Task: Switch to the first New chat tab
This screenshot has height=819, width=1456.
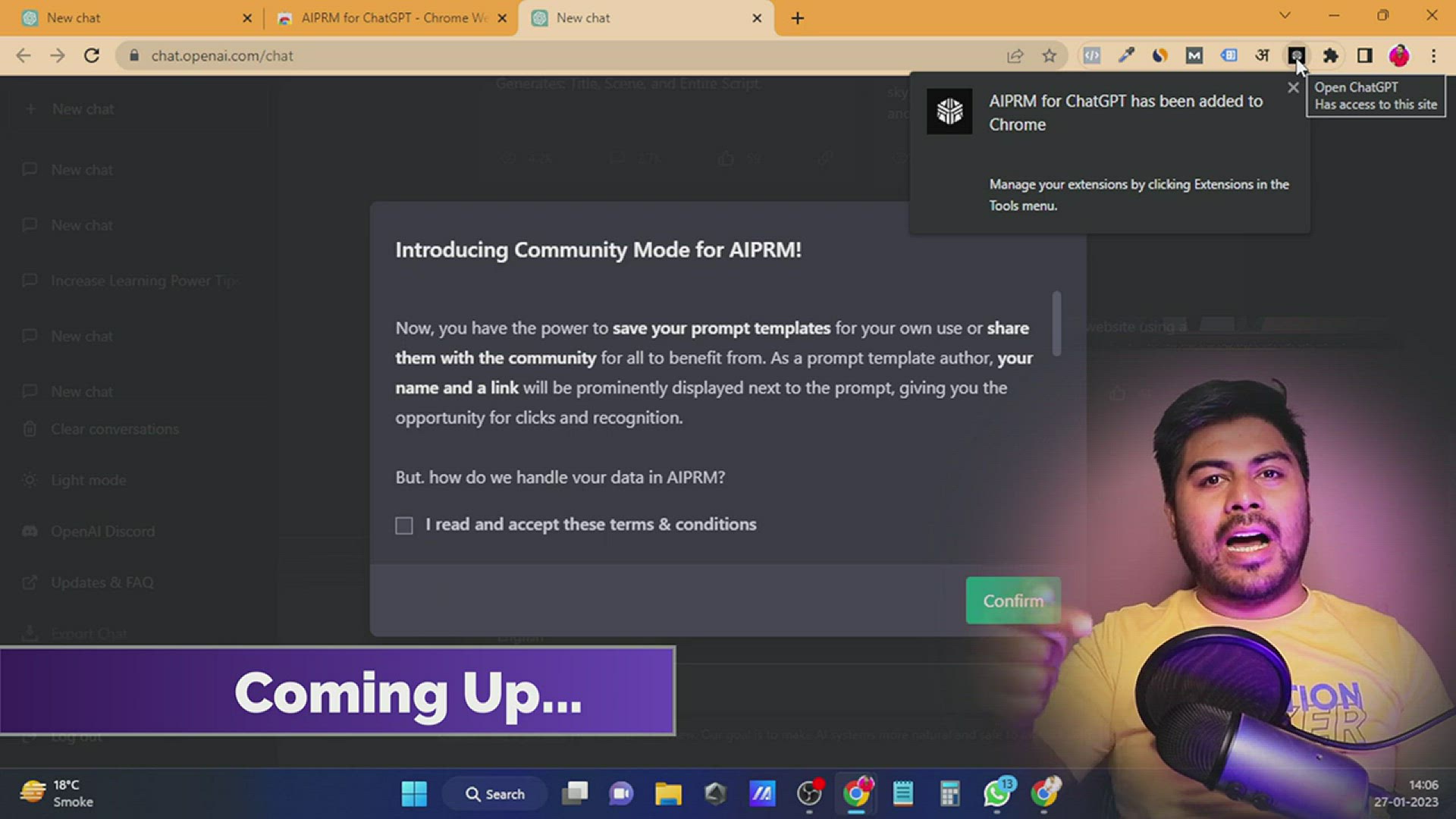Action: pos(129,17)
